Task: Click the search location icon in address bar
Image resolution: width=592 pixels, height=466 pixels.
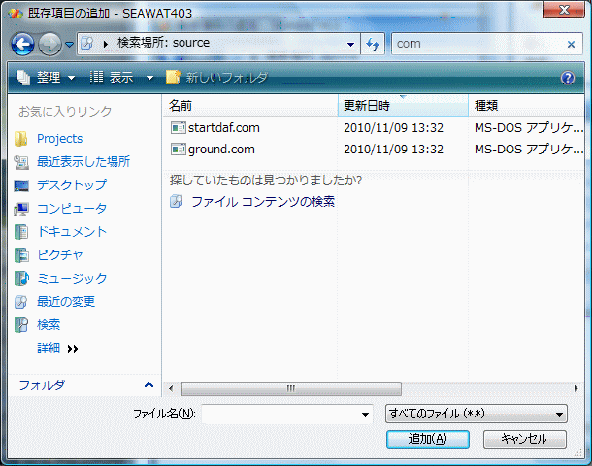Action: [88, 43]
